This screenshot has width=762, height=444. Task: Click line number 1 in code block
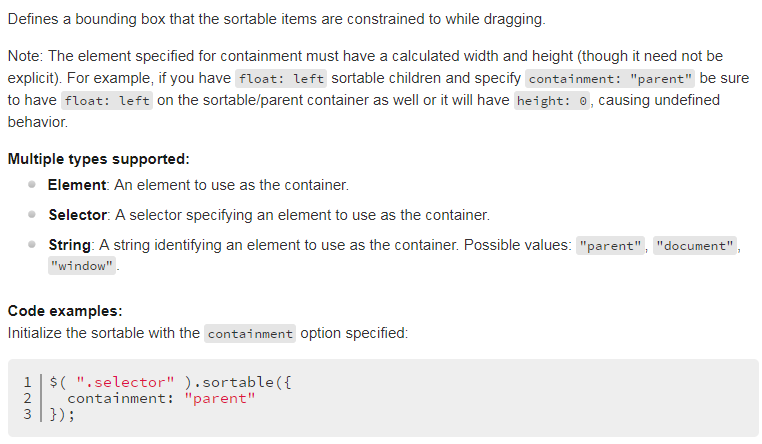coord(28,382)
